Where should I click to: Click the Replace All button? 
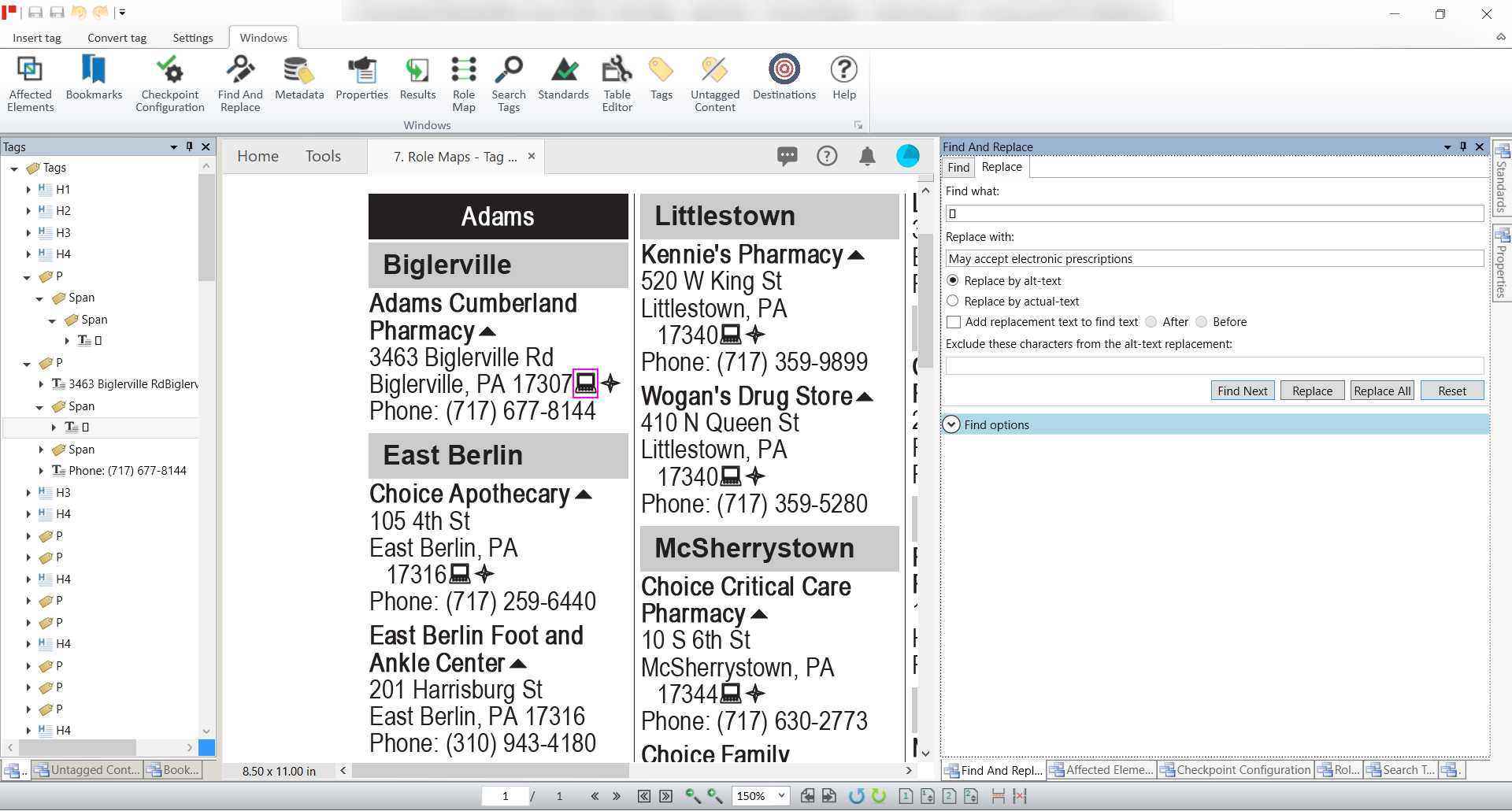pos(1382,391)
